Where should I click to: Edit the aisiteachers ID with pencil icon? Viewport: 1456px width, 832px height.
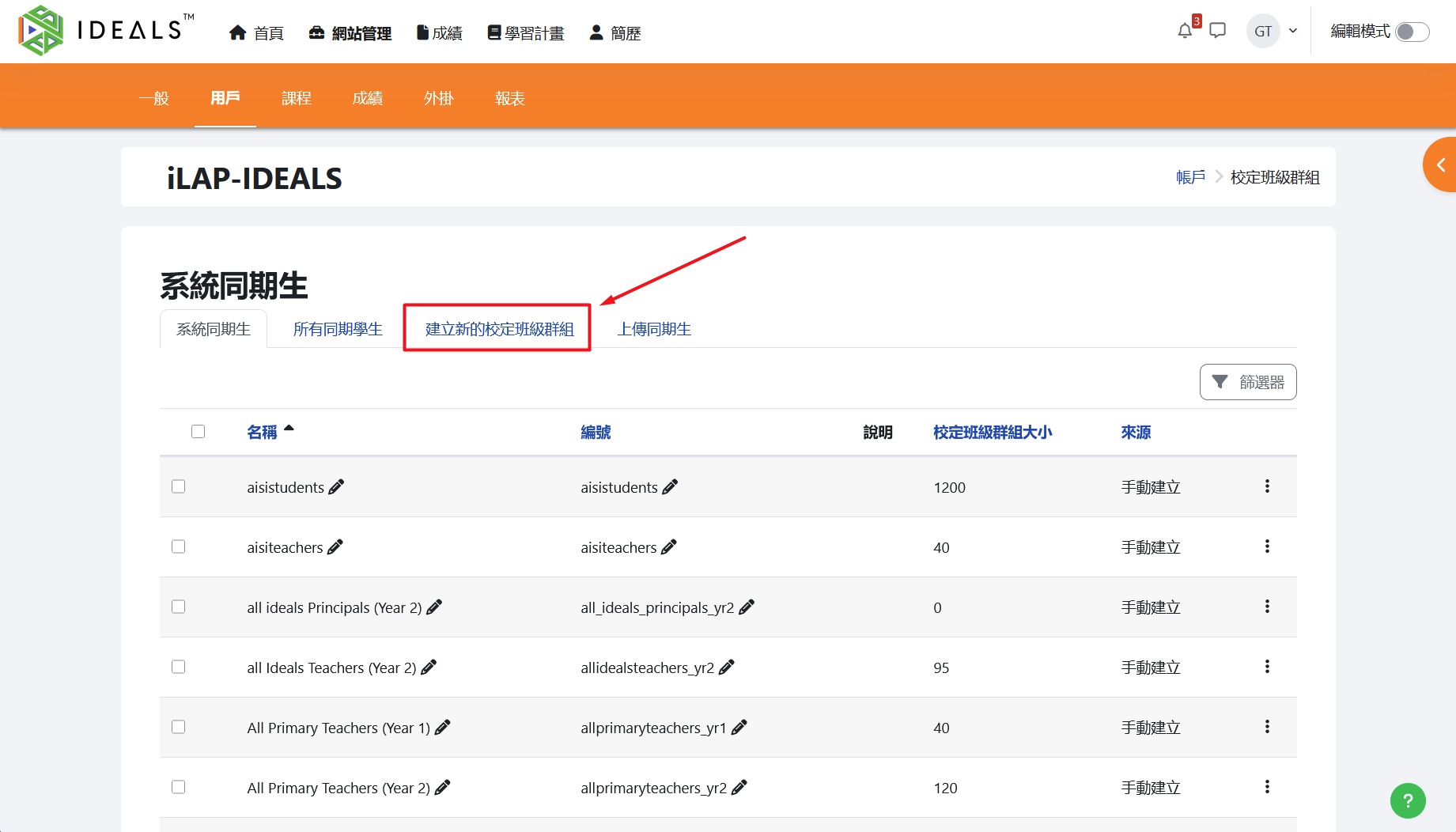[669, 547]
